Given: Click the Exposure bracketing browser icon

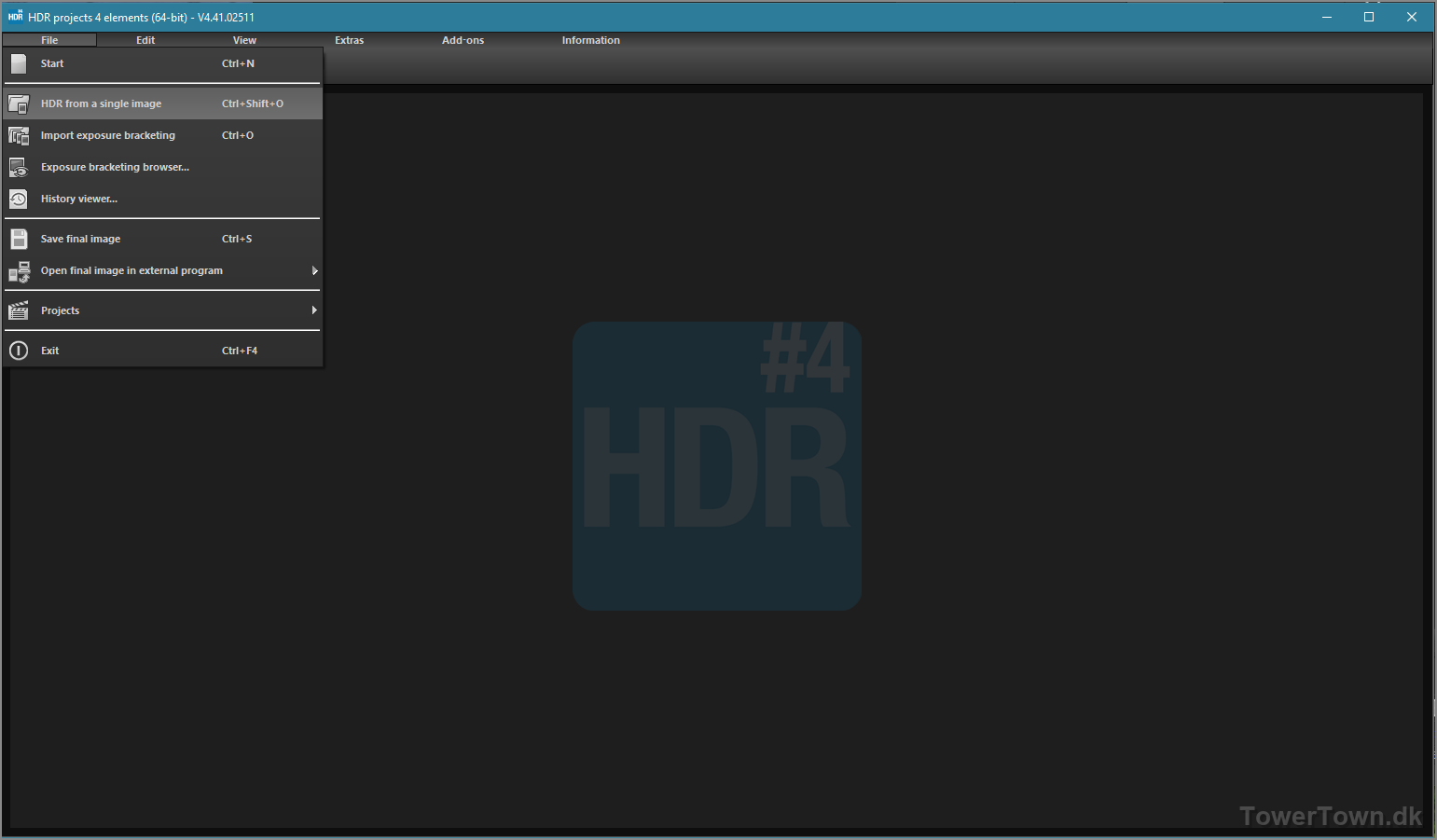Looking at the screenshot, I should tap(19, 168).
